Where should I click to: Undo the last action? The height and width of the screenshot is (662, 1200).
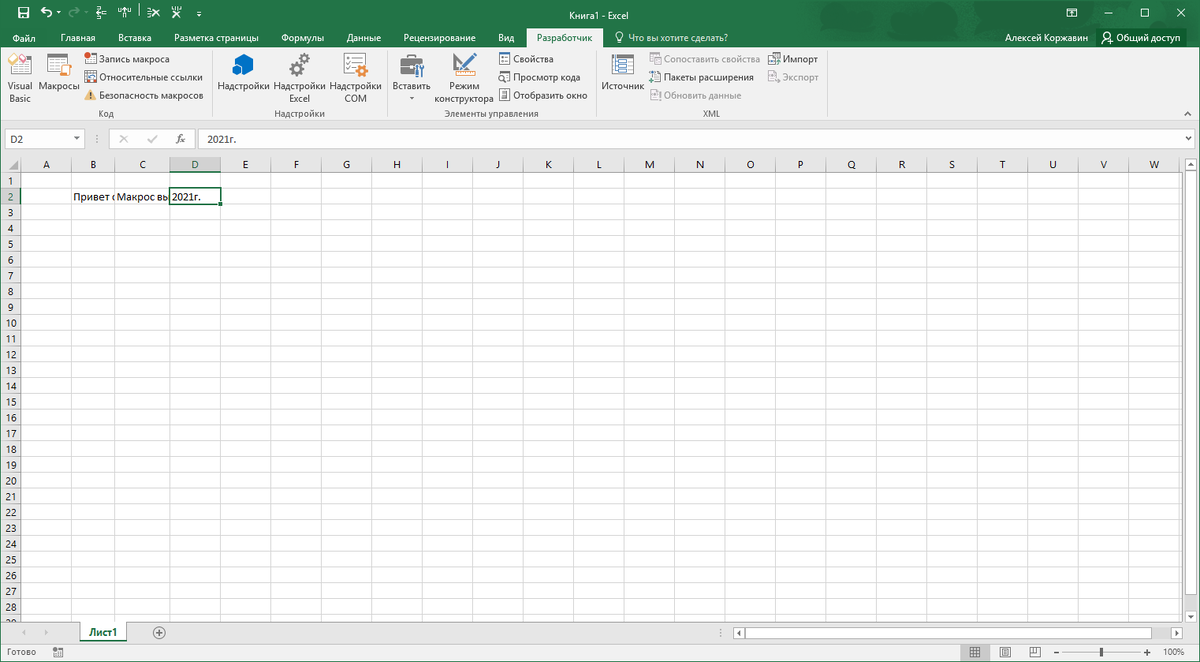46,13
